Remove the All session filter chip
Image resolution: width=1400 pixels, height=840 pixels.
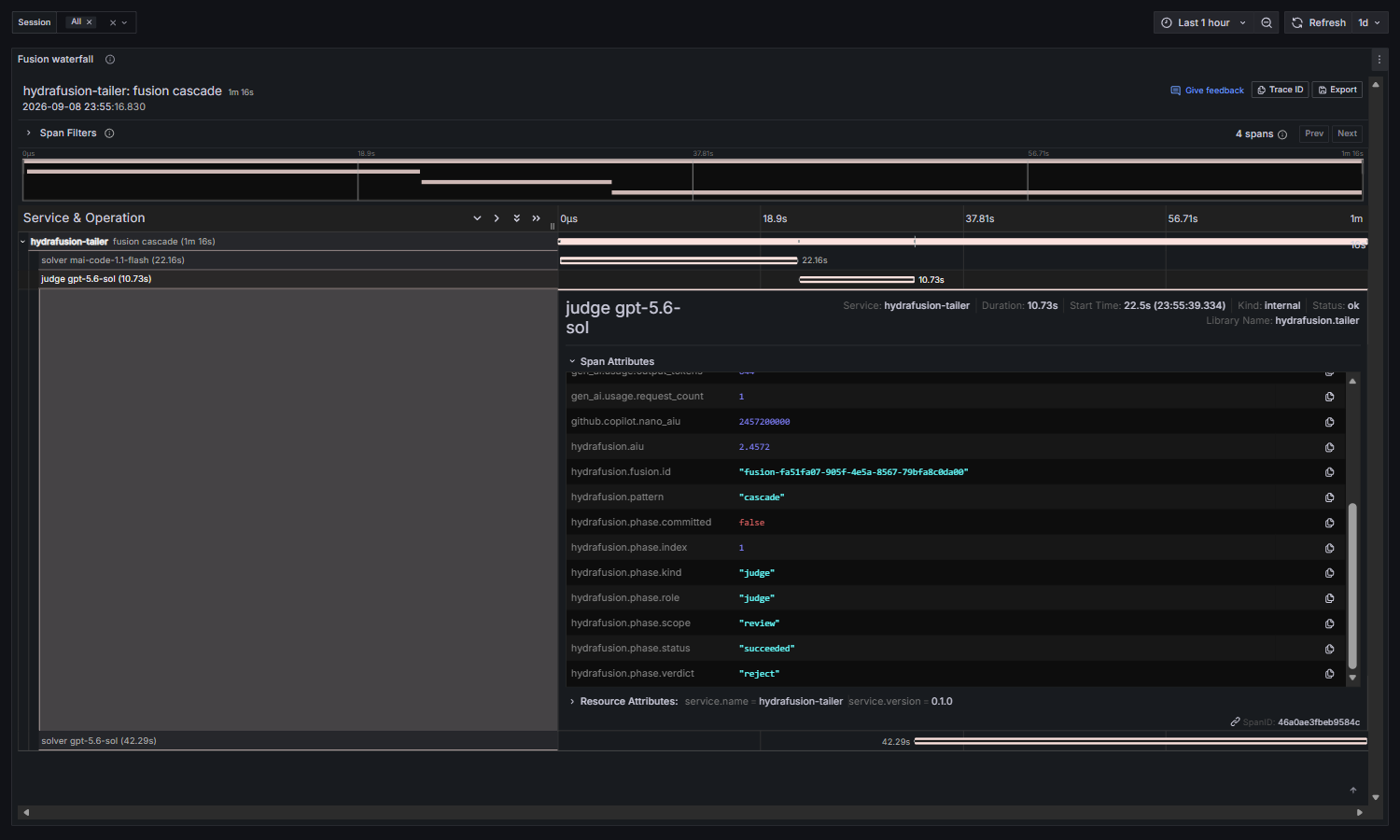tap(90, 22)
